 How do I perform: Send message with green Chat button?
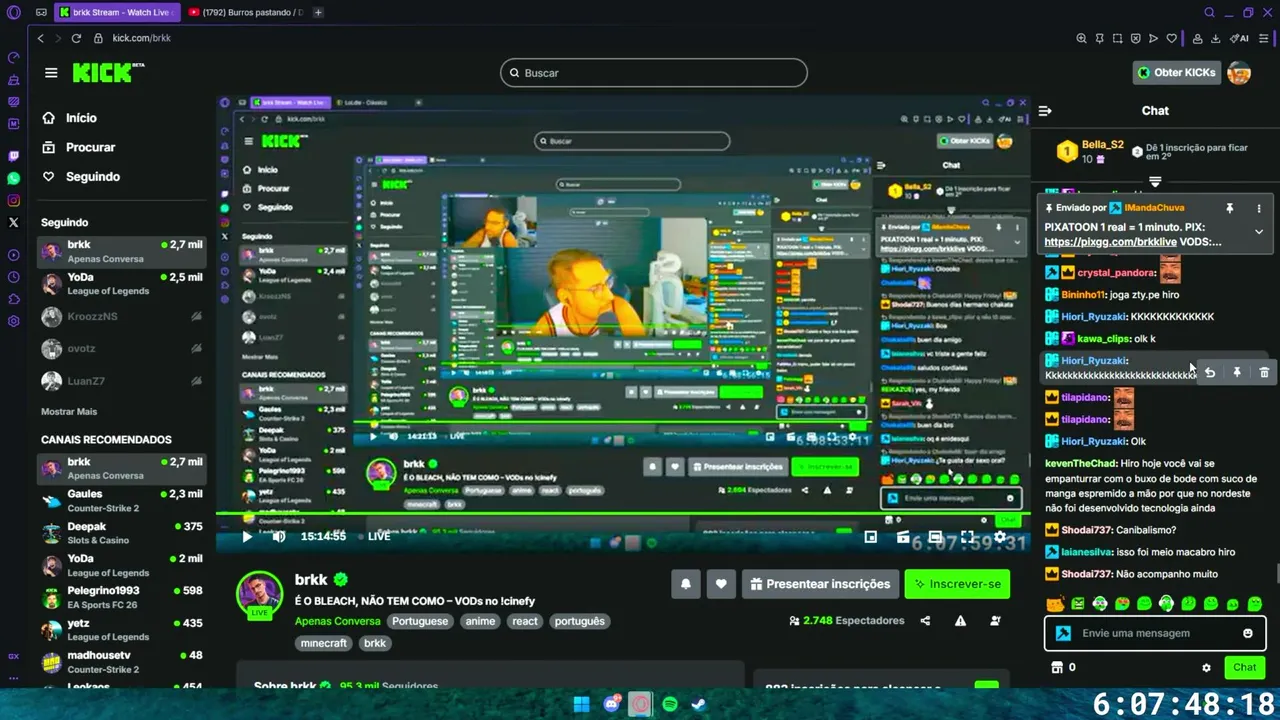coord(1245,667)
